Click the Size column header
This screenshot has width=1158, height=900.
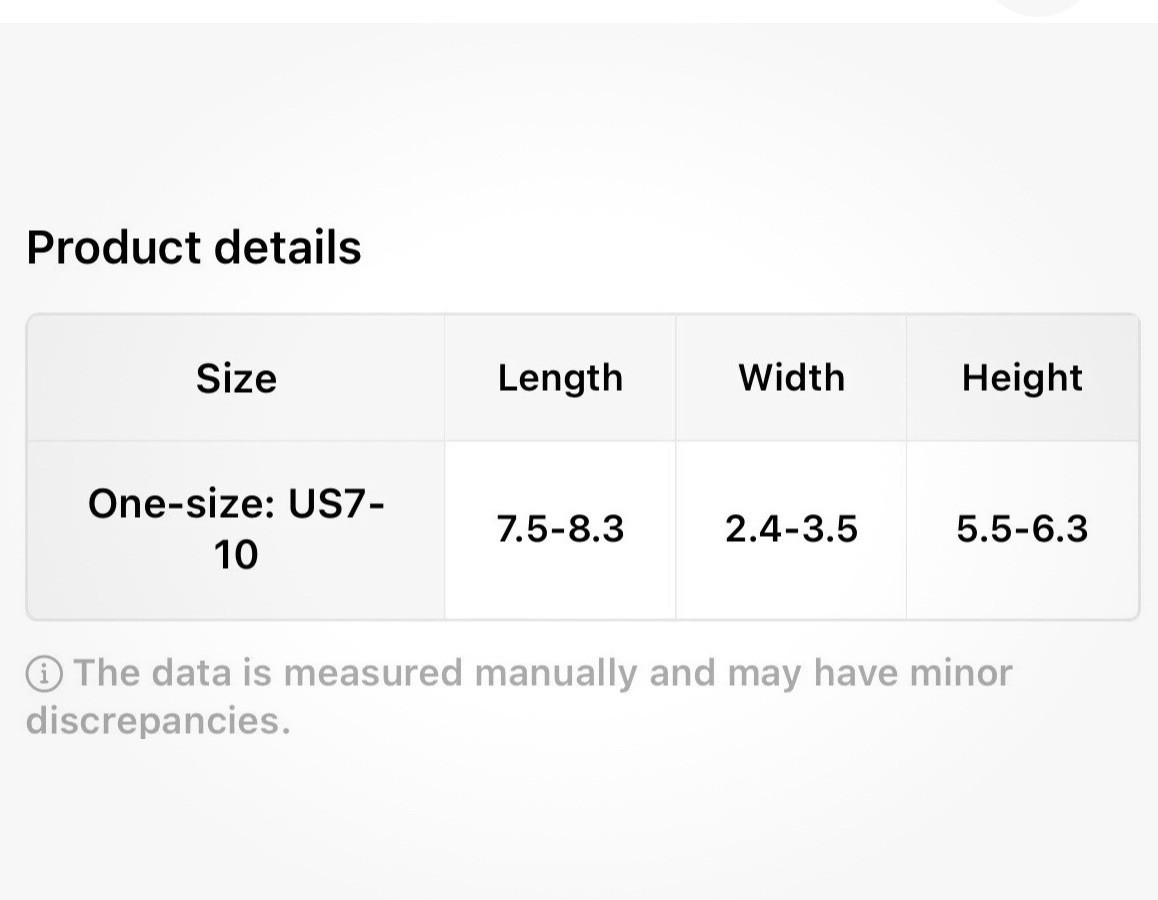[236, 378]
